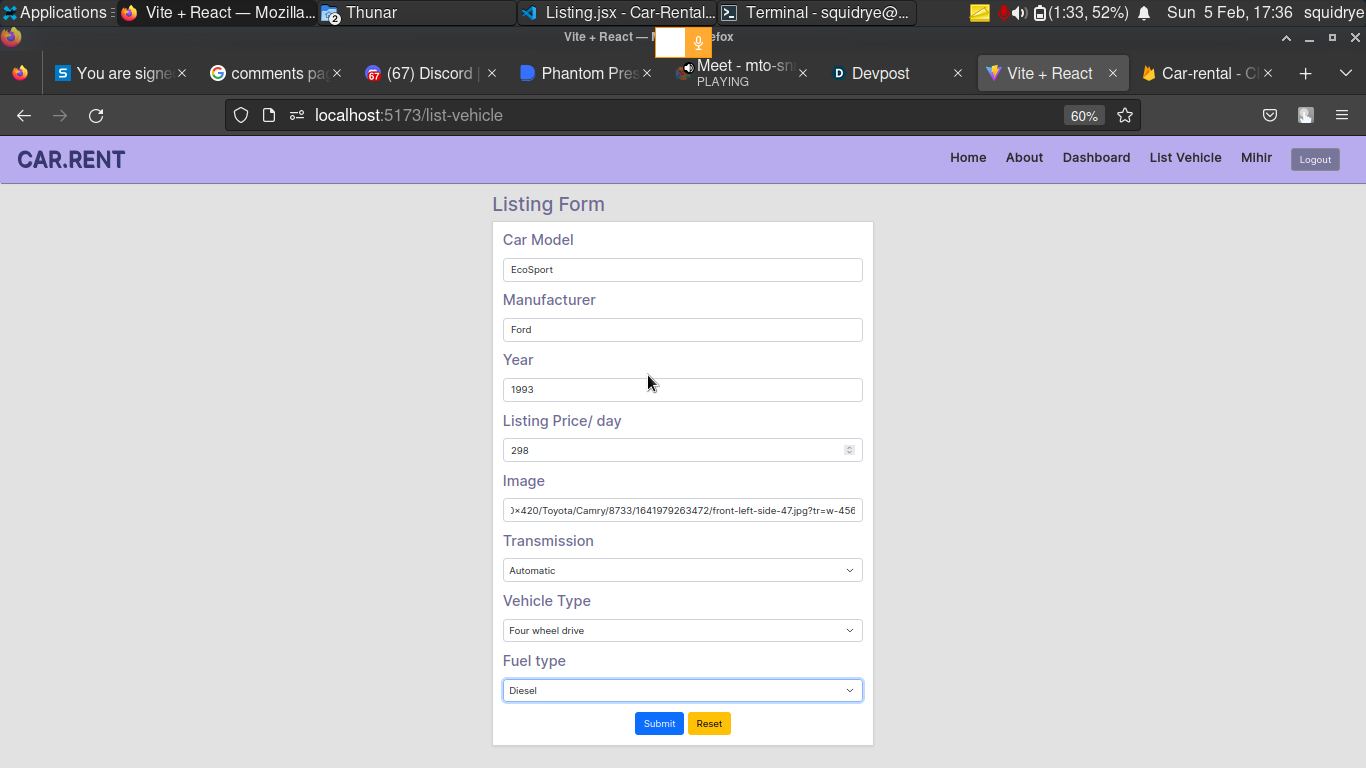
Task: Click the page info document icon
Action: (268, 115)
